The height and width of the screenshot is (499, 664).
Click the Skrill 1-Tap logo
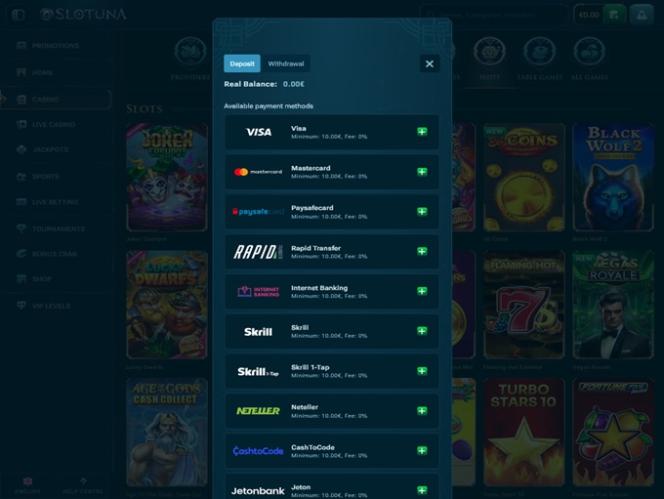(x=258, y=371)
